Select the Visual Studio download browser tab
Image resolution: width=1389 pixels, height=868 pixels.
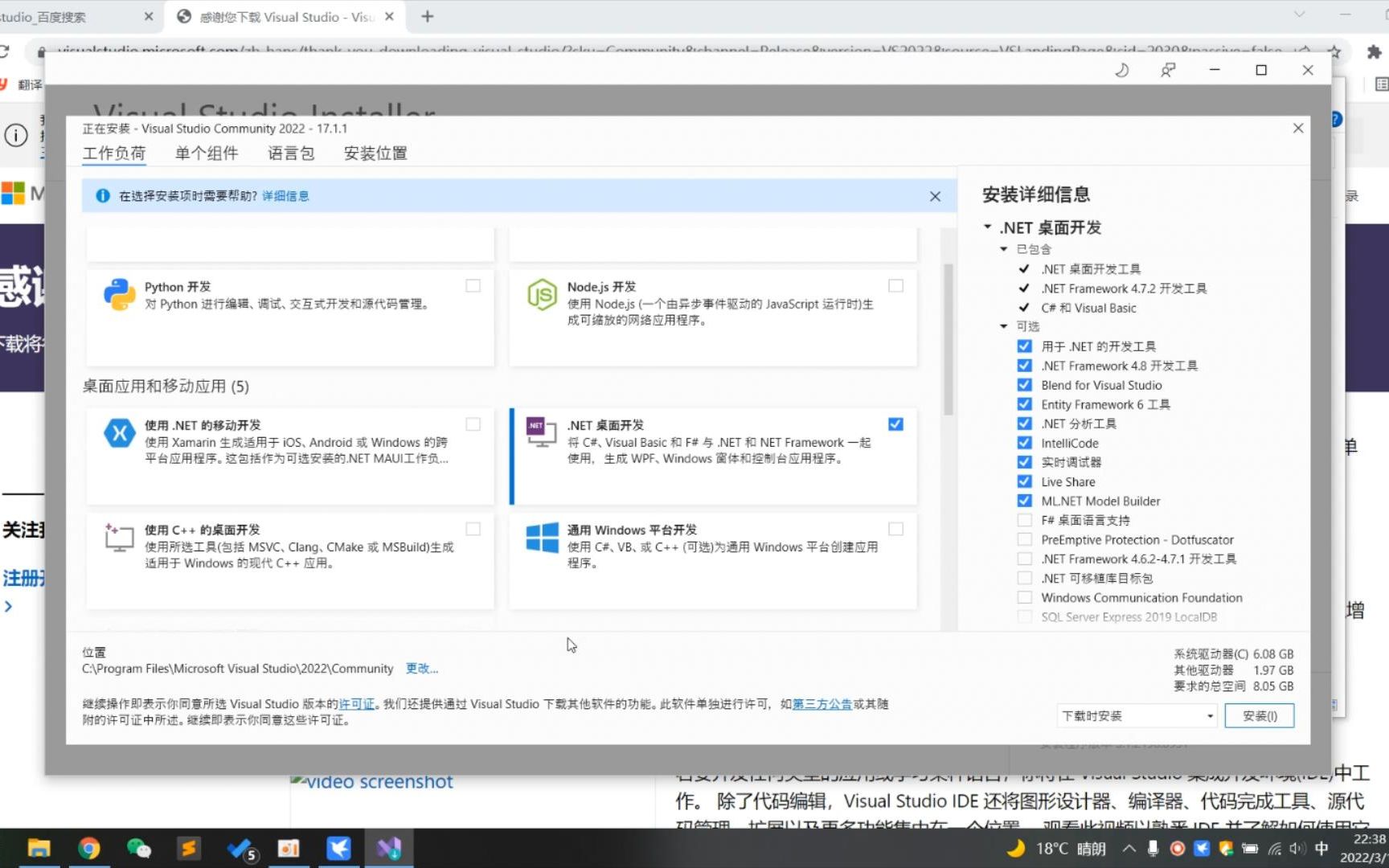[x=285, y=16]
